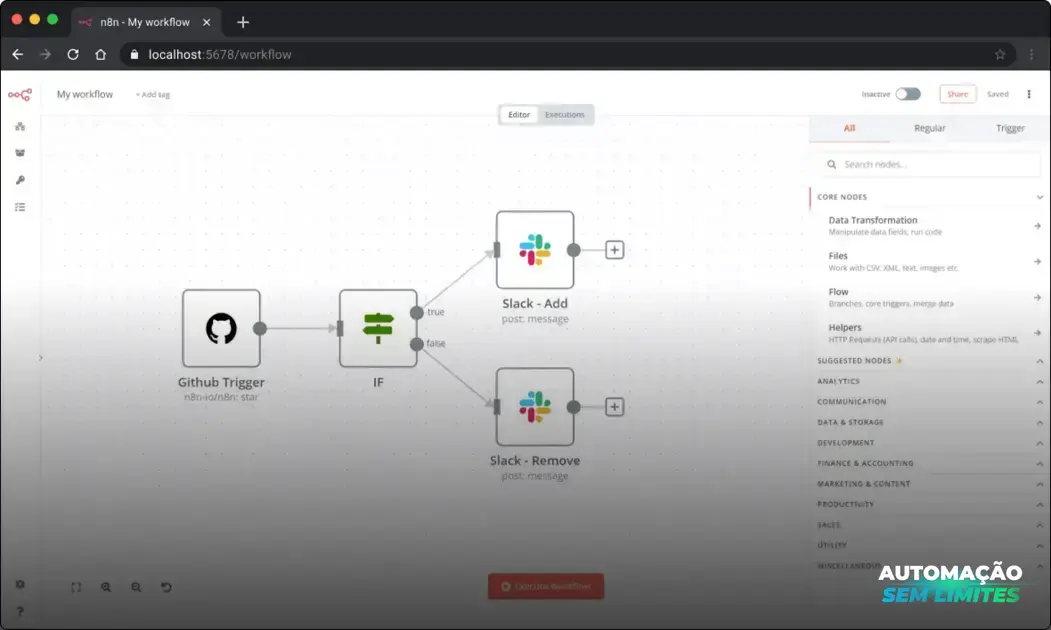This screenshot has height=630, width=1051.
Task: Open the Data Transformation node group
Action: click(x=929, y=226)
